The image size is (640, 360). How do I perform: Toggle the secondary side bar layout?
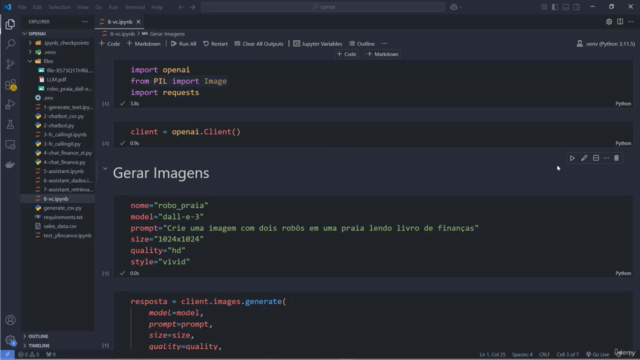tap(577, 7)
